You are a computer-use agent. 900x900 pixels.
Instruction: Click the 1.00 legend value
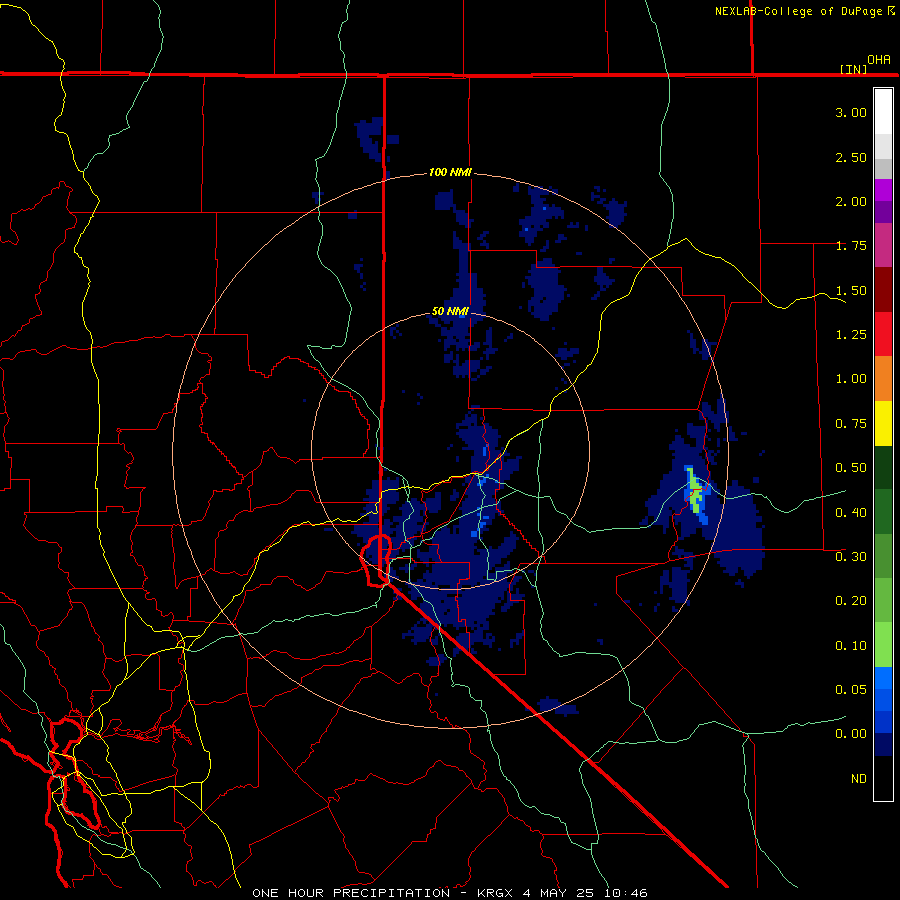pyautogui.click(x=851, y=379)
